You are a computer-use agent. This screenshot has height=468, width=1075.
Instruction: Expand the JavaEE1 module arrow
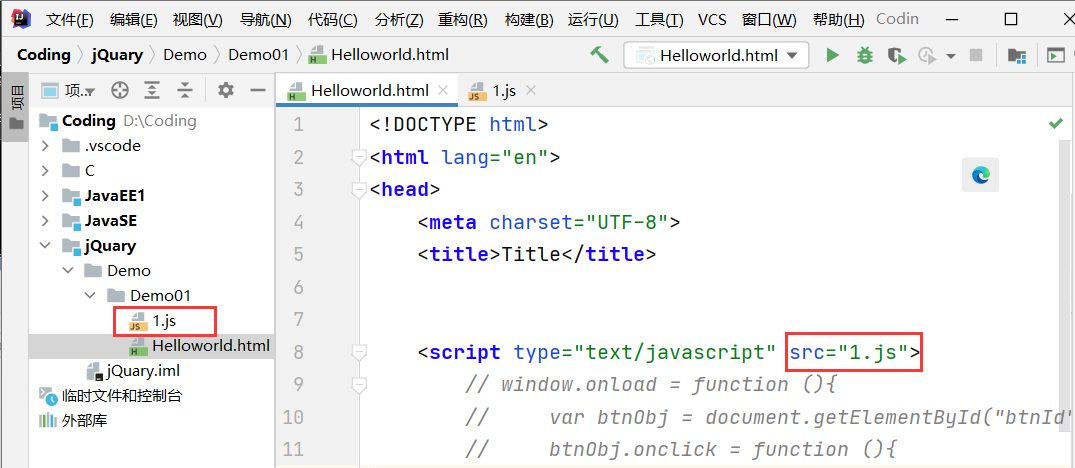pyautogui.click(x=45, y=196)
